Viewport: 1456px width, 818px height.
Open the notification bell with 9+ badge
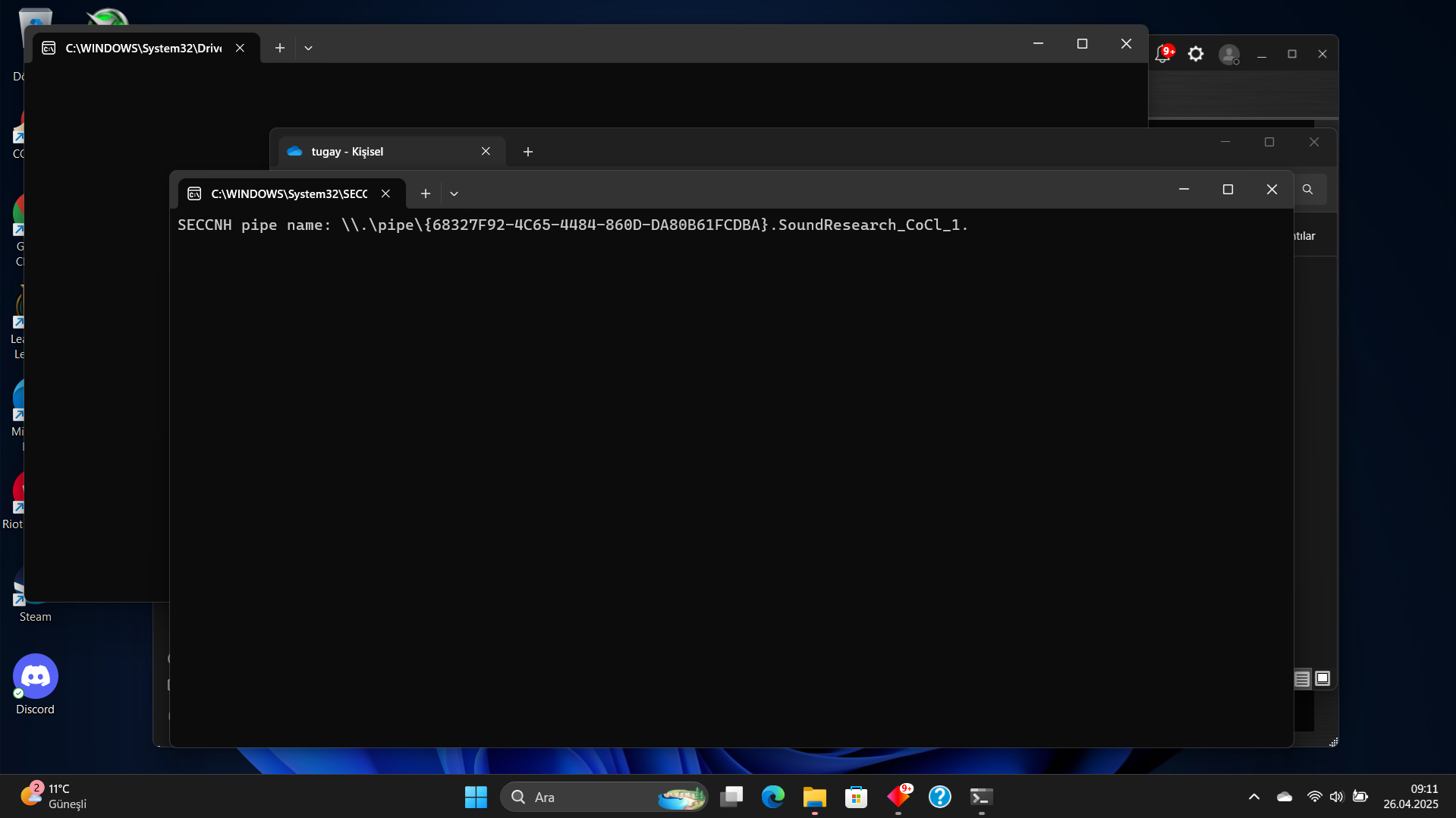tap(1164, 54)
